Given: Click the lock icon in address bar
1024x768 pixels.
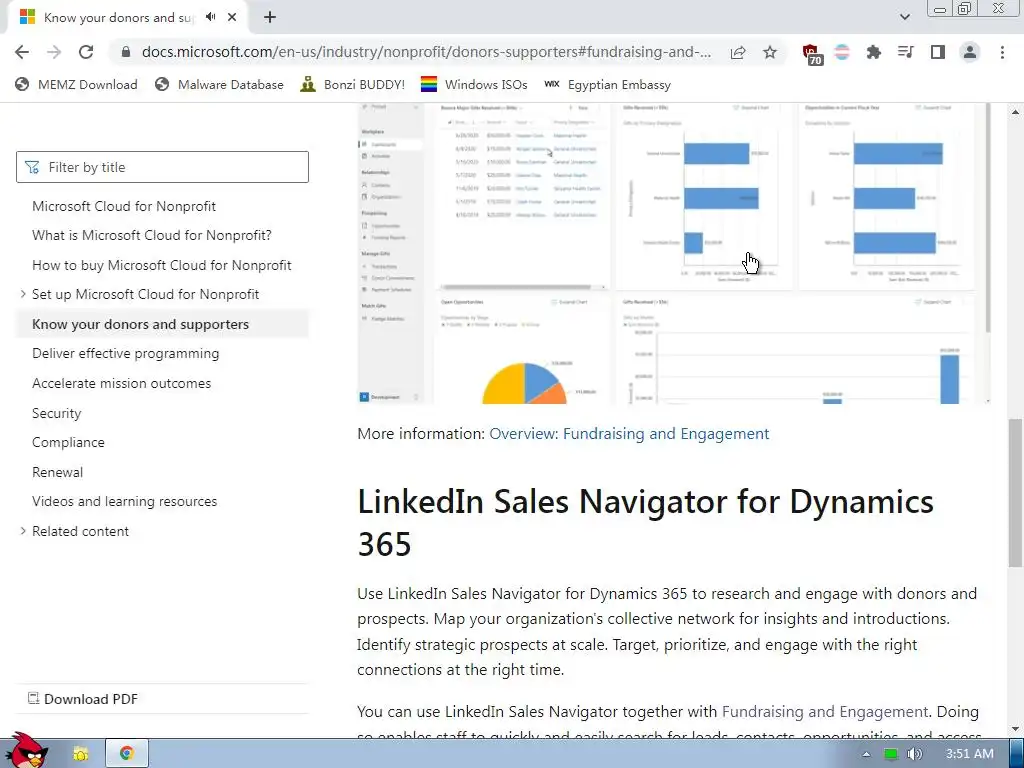Looking at the screenshot, I should pyautogui.click(x=126, y=52).
